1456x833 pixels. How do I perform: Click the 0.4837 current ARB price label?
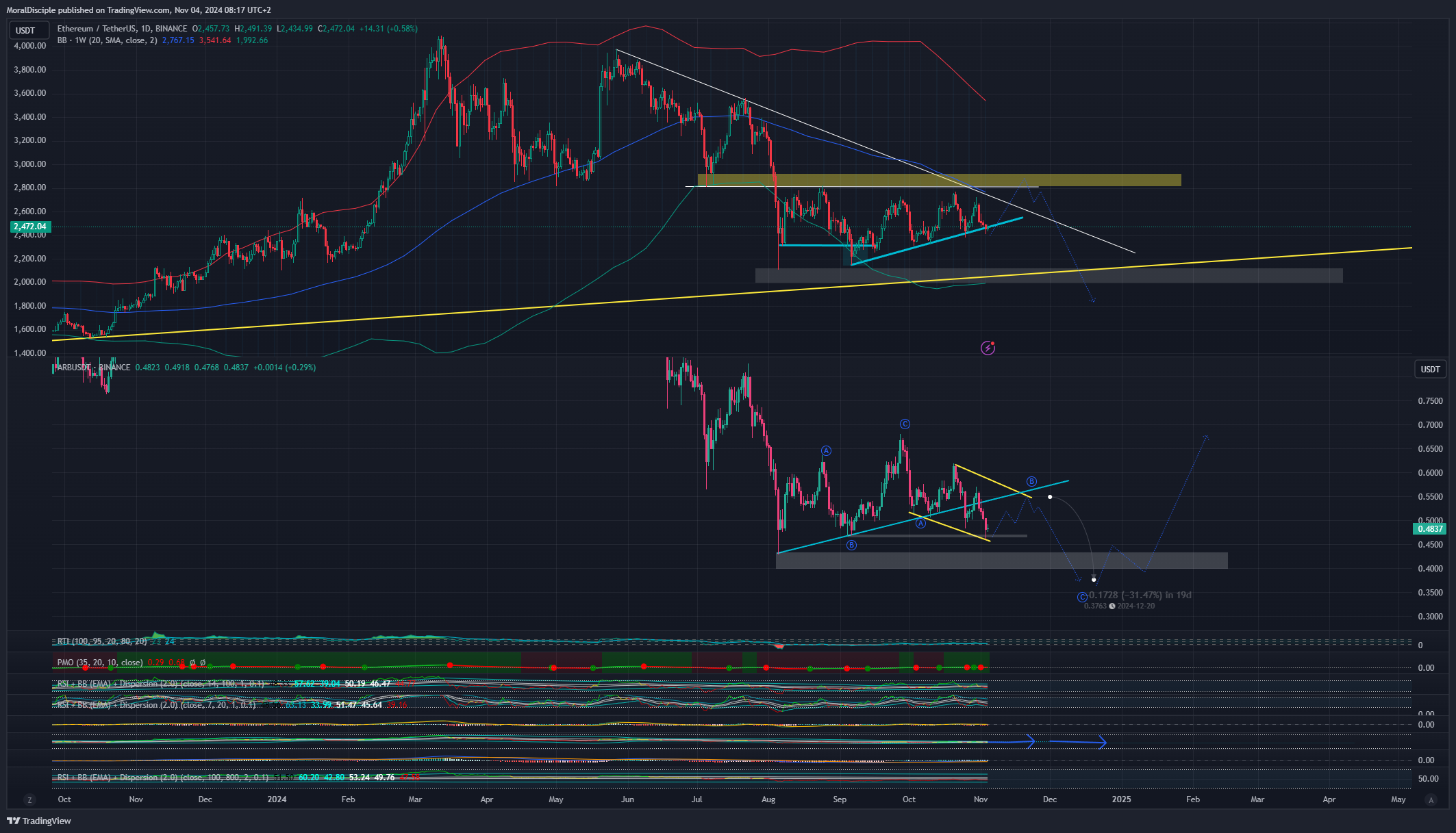pos(1430,529)
